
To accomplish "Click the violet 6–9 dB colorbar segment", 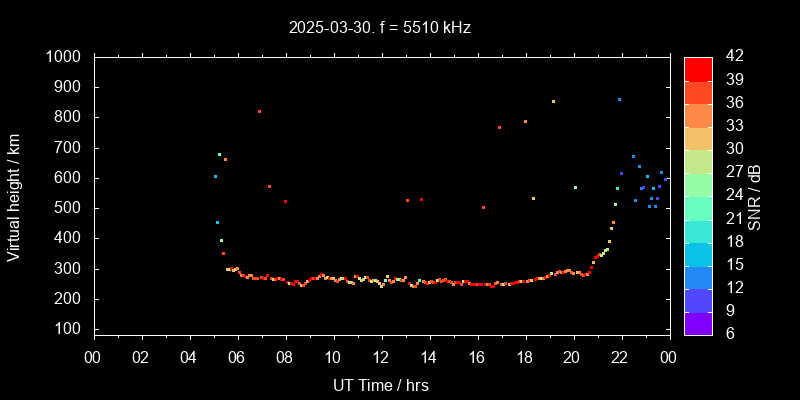I will [x=698, y=322].
